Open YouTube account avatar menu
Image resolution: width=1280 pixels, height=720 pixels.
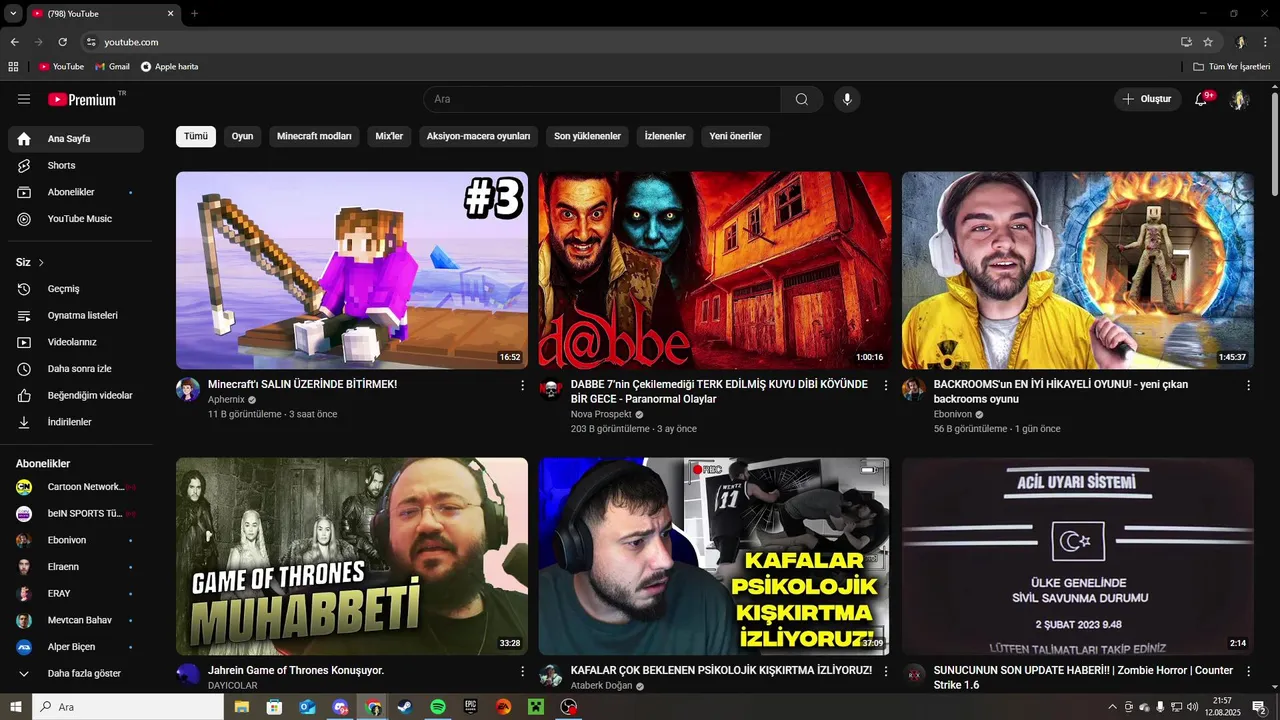pyautogui.click(x=1239, y=99)
